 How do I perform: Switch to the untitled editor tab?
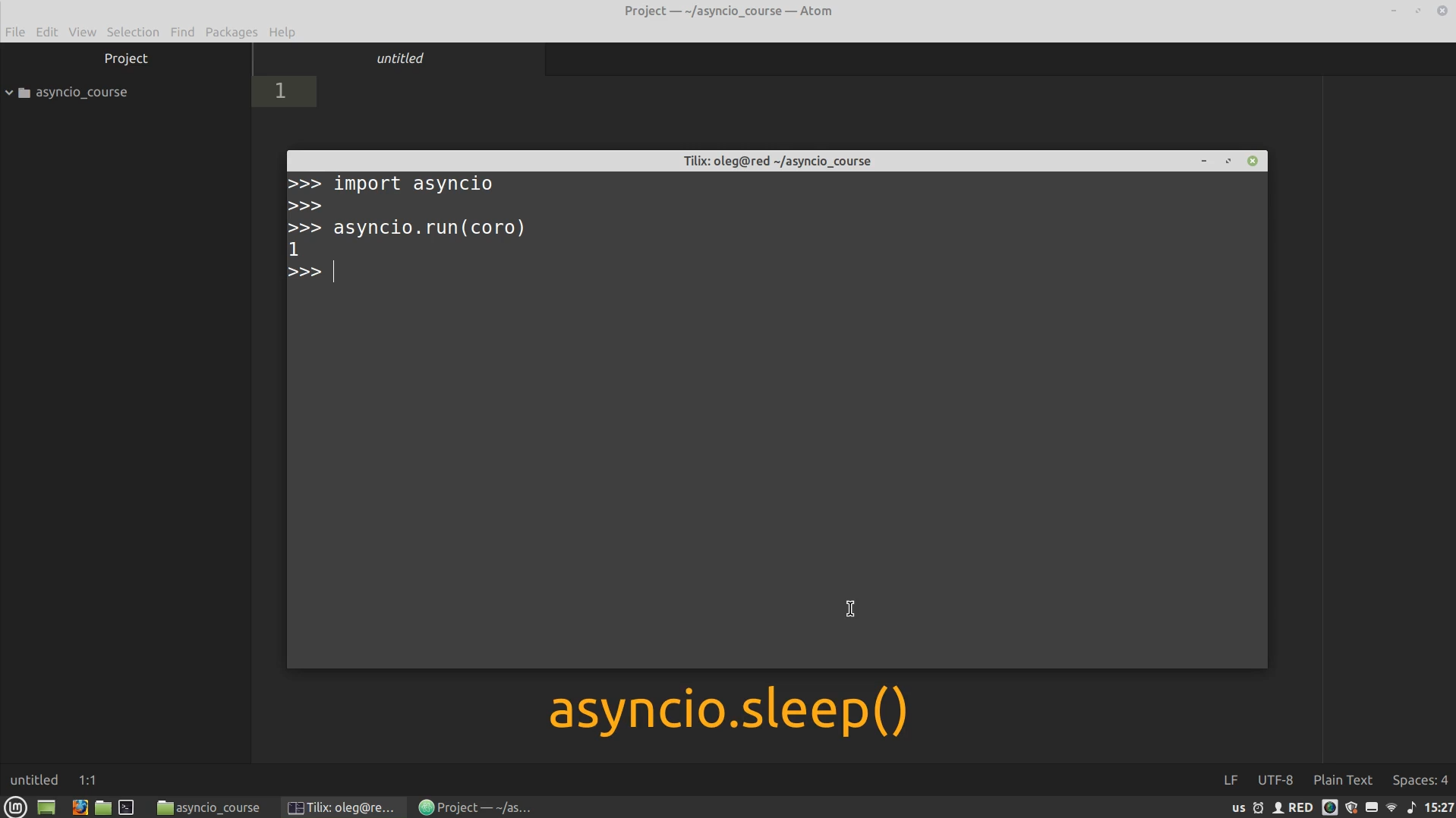click(399, 58)
